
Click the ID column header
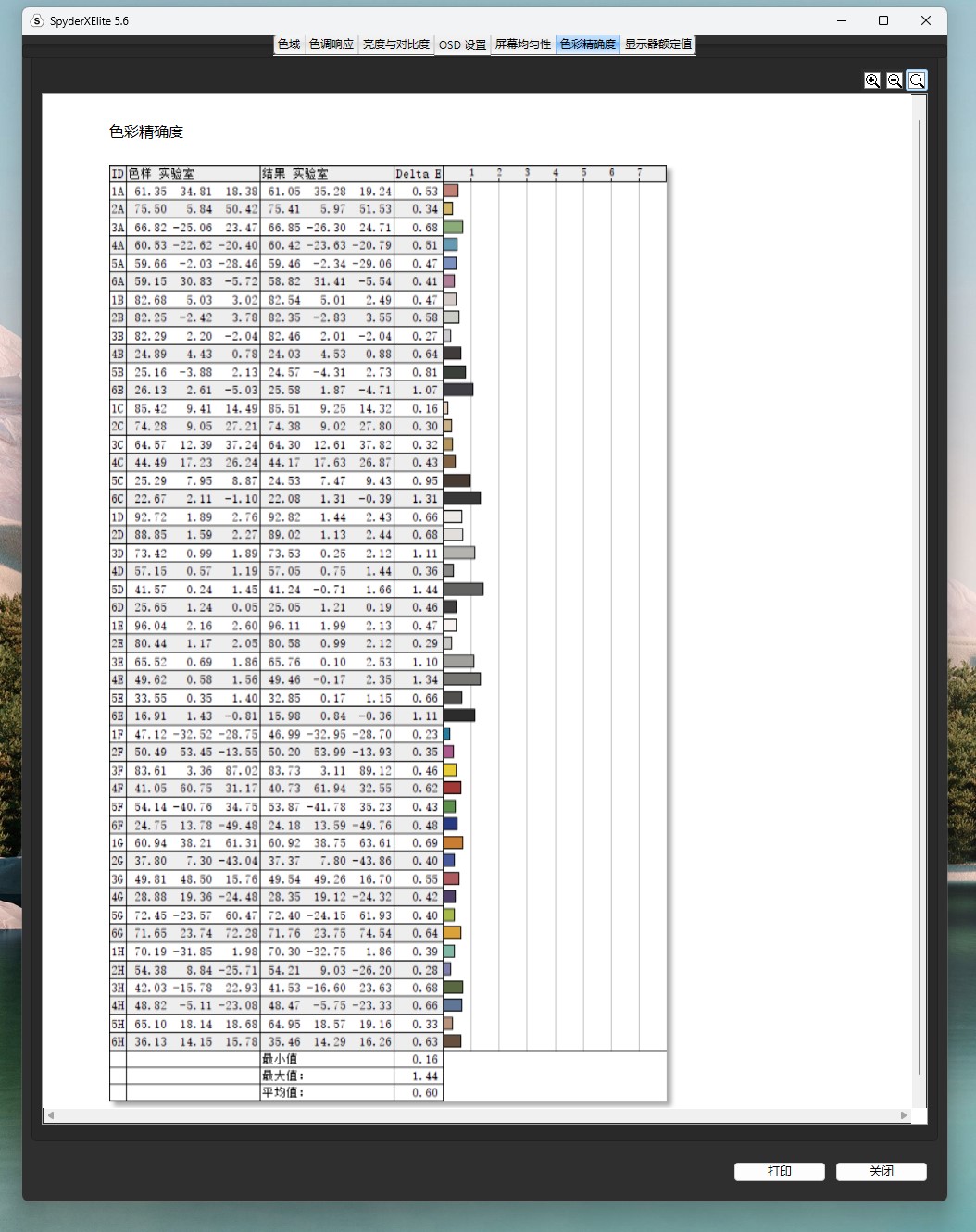pos(118,174)
